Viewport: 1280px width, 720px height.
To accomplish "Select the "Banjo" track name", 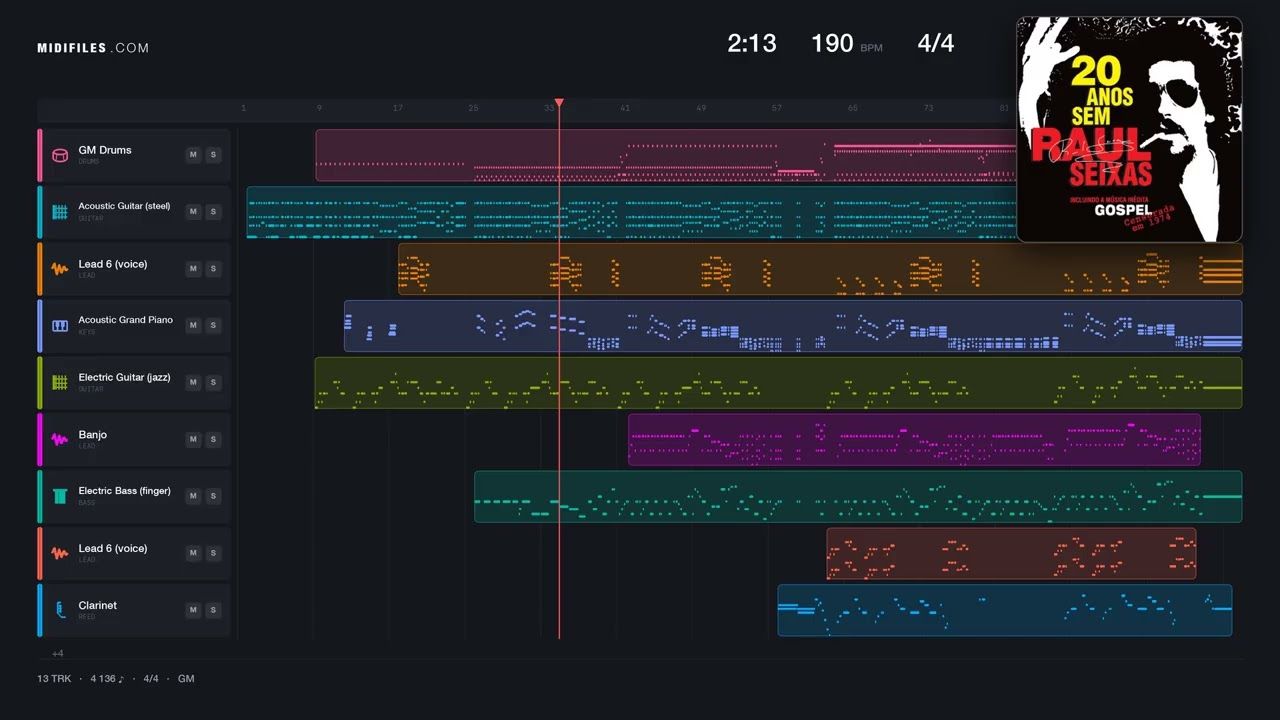I will pos(93,435).
